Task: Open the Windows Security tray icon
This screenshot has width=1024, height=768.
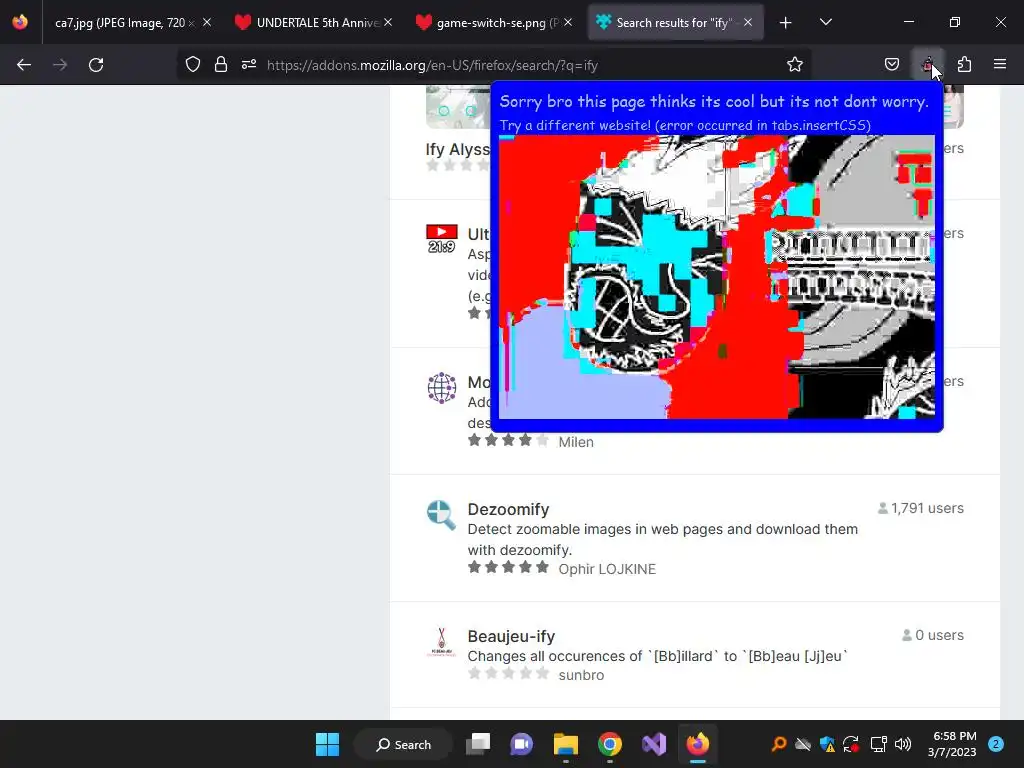Action: (x=827, y=744)
